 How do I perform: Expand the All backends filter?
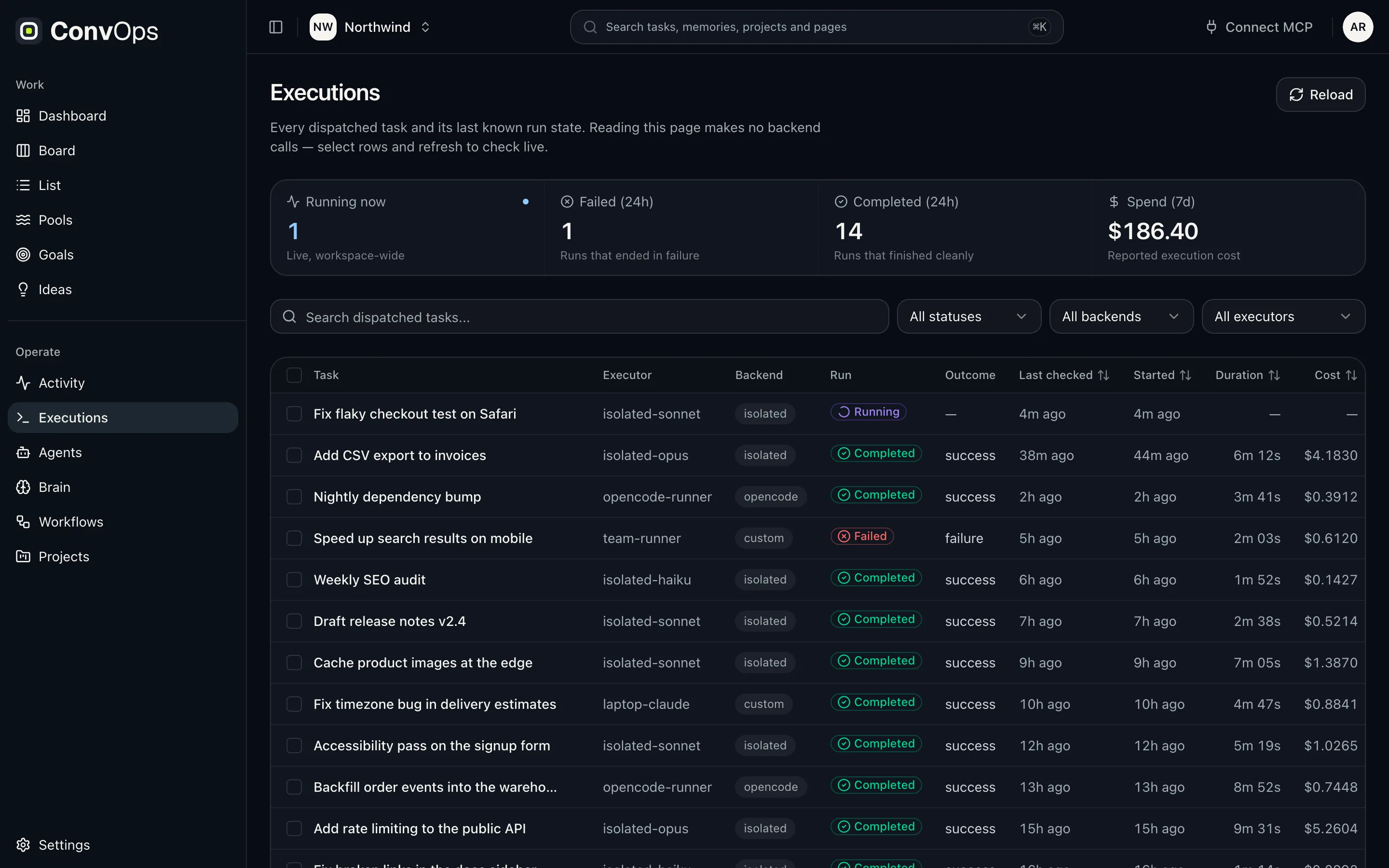(1121, 316)
